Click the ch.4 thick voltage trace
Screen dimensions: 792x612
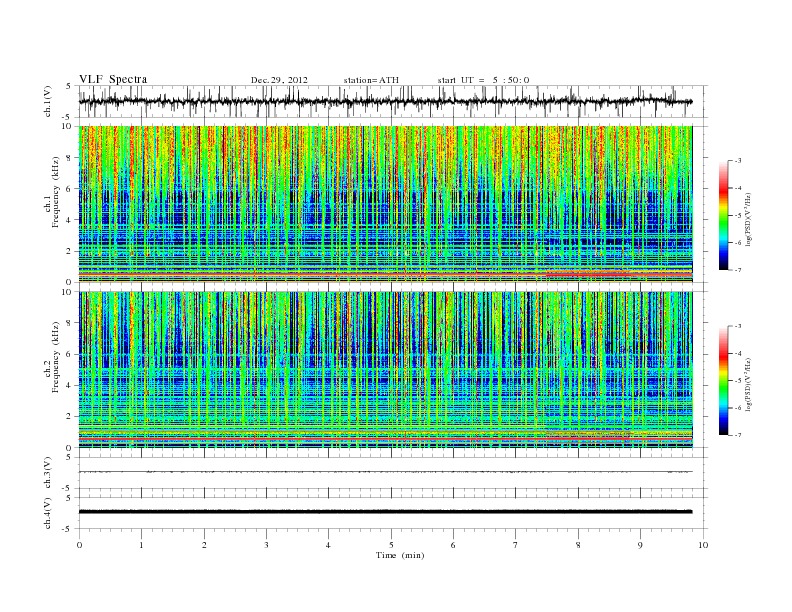pos(385,512)
